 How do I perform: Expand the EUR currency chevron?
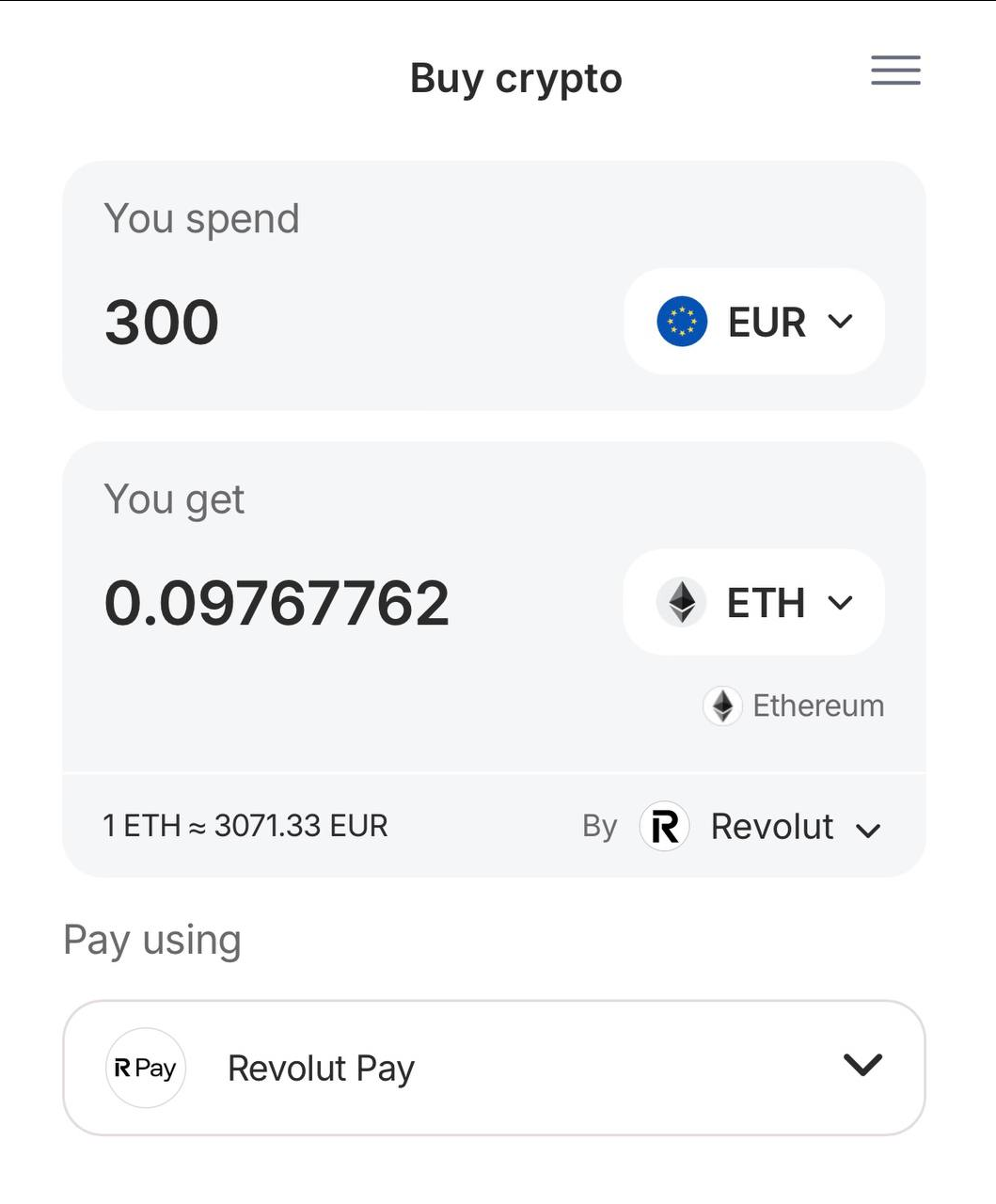coord(840,322)
